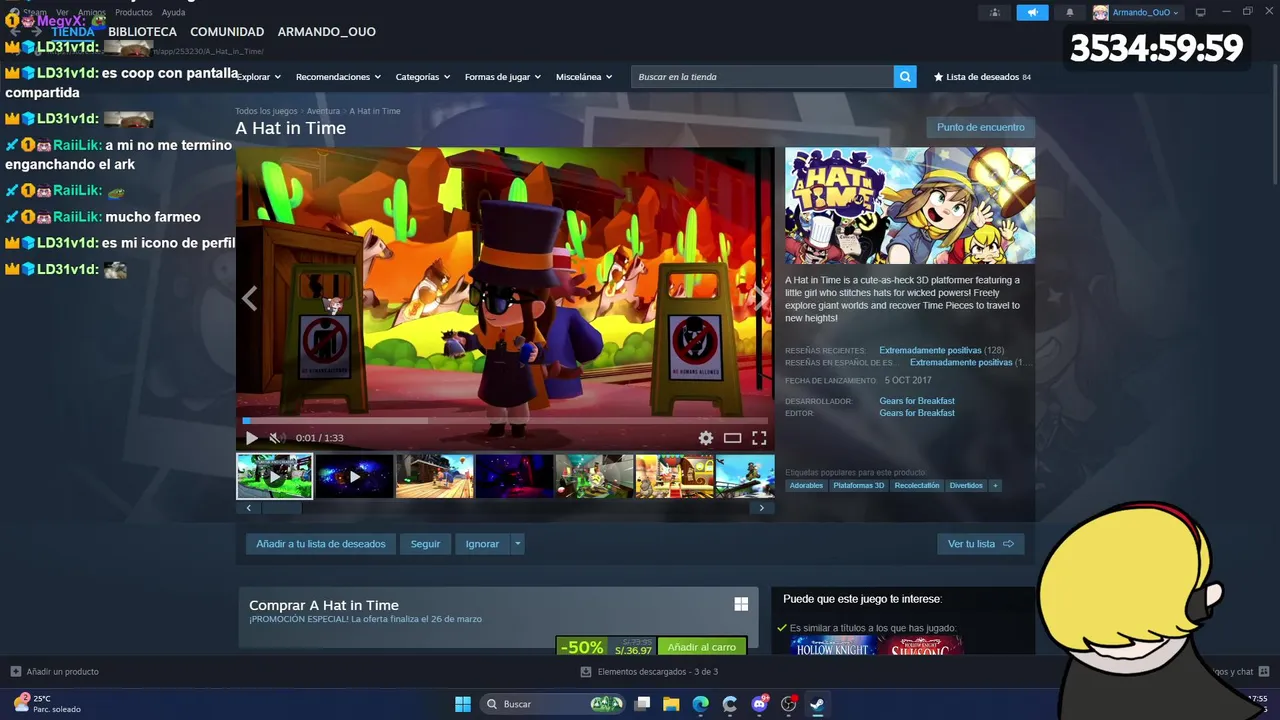Expand the Ignorar options arrow
The width and height of the screenshot is (1280, 720).
(x=517, y=544)
